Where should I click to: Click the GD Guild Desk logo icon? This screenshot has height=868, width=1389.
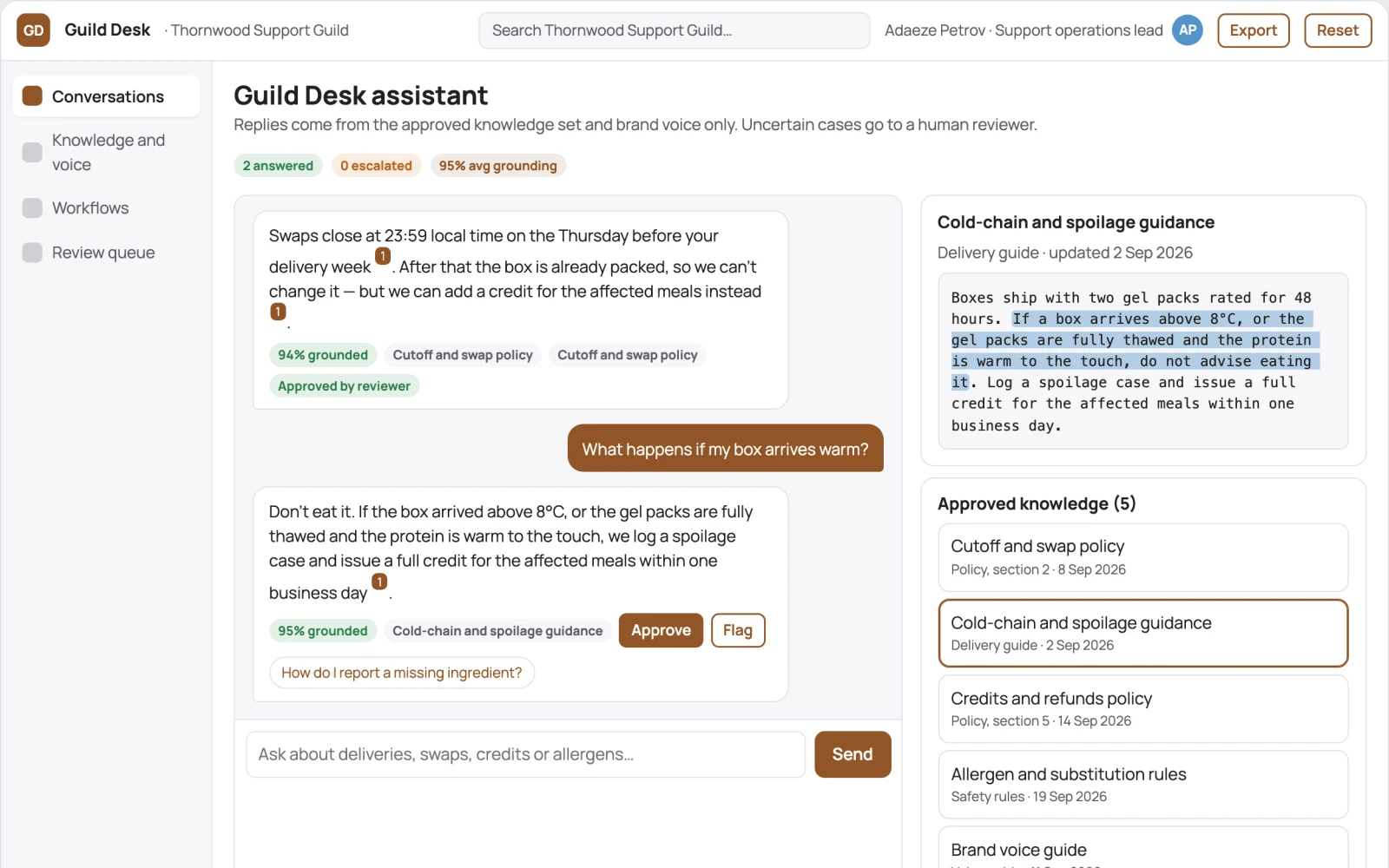[x=33, y=30]
